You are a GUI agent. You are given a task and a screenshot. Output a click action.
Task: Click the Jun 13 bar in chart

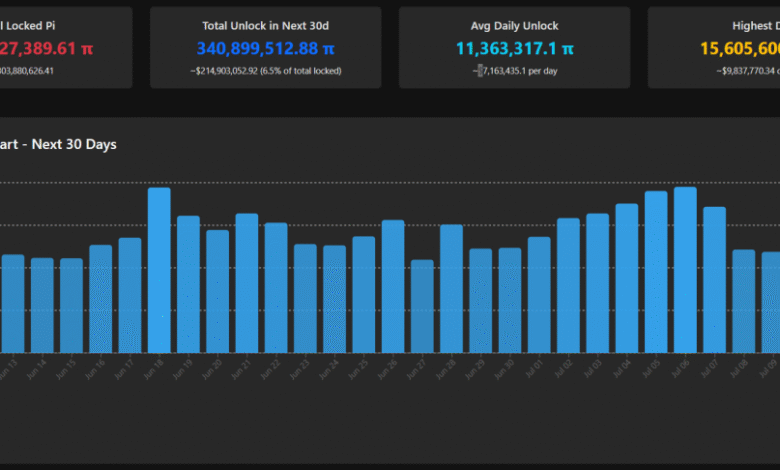(13, 304)
